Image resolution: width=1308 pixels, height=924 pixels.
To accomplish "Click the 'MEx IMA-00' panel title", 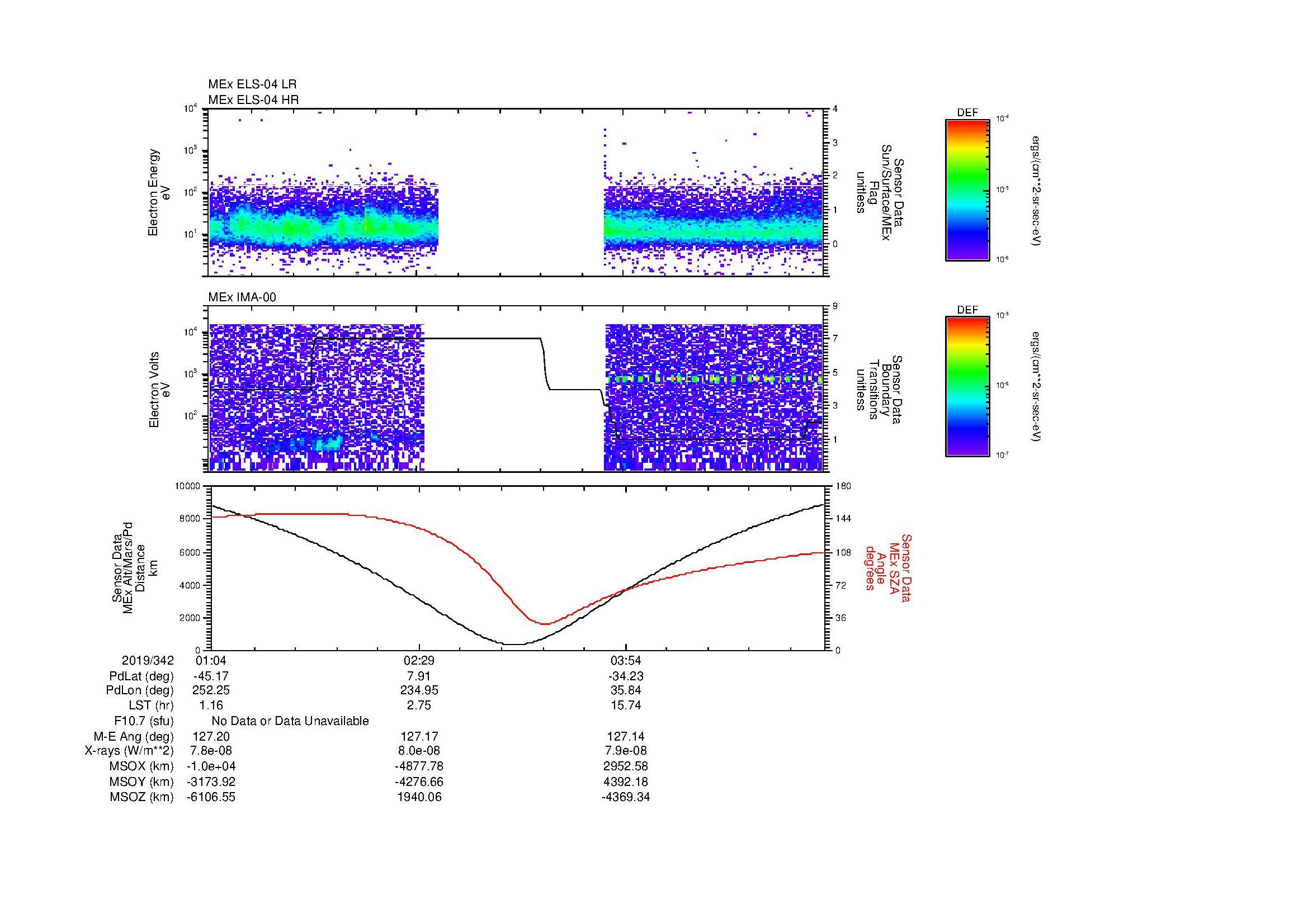I will (242, 297).
